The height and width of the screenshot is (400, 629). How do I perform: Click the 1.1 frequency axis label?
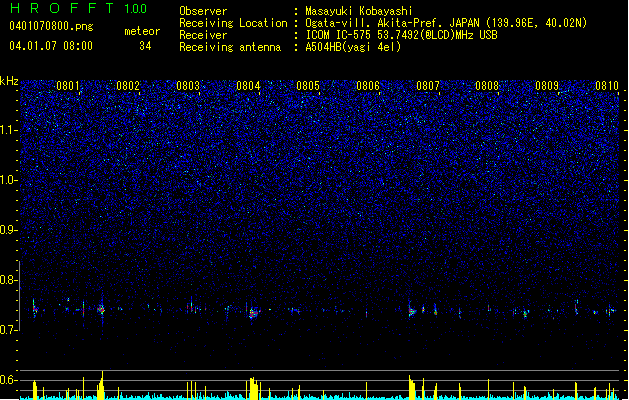(9, 130)
